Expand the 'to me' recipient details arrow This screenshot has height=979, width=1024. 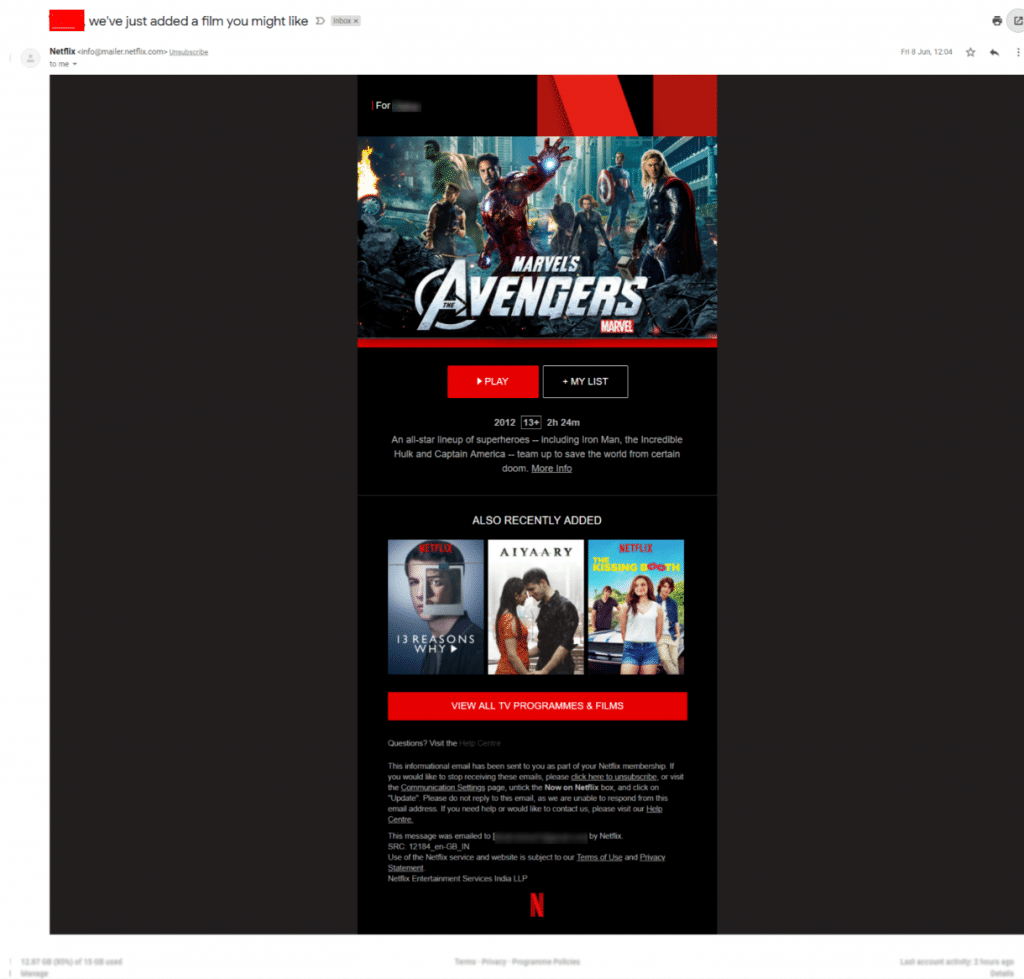click(74, 64)
